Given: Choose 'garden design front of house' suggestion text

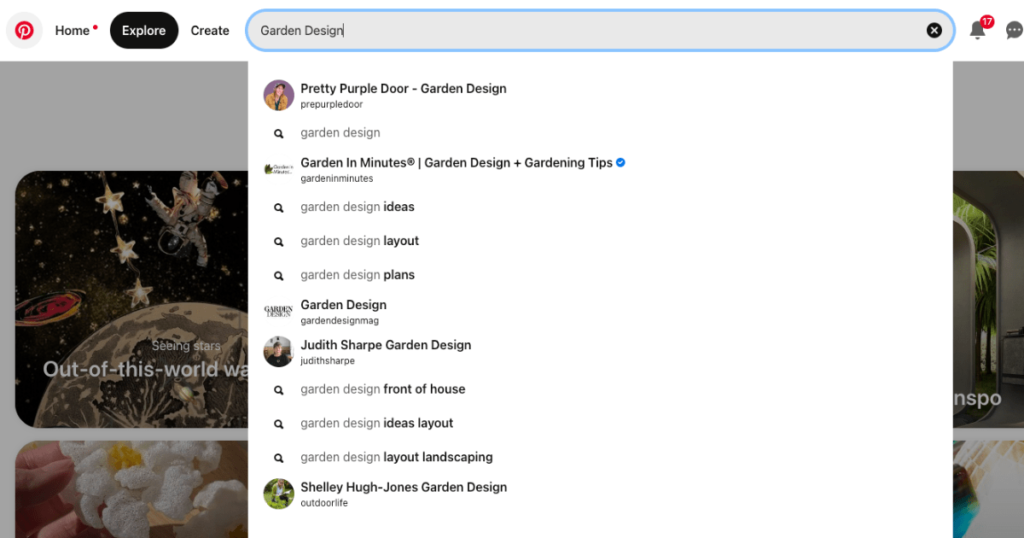Looking at the screenshot, I should click(383, 389).
